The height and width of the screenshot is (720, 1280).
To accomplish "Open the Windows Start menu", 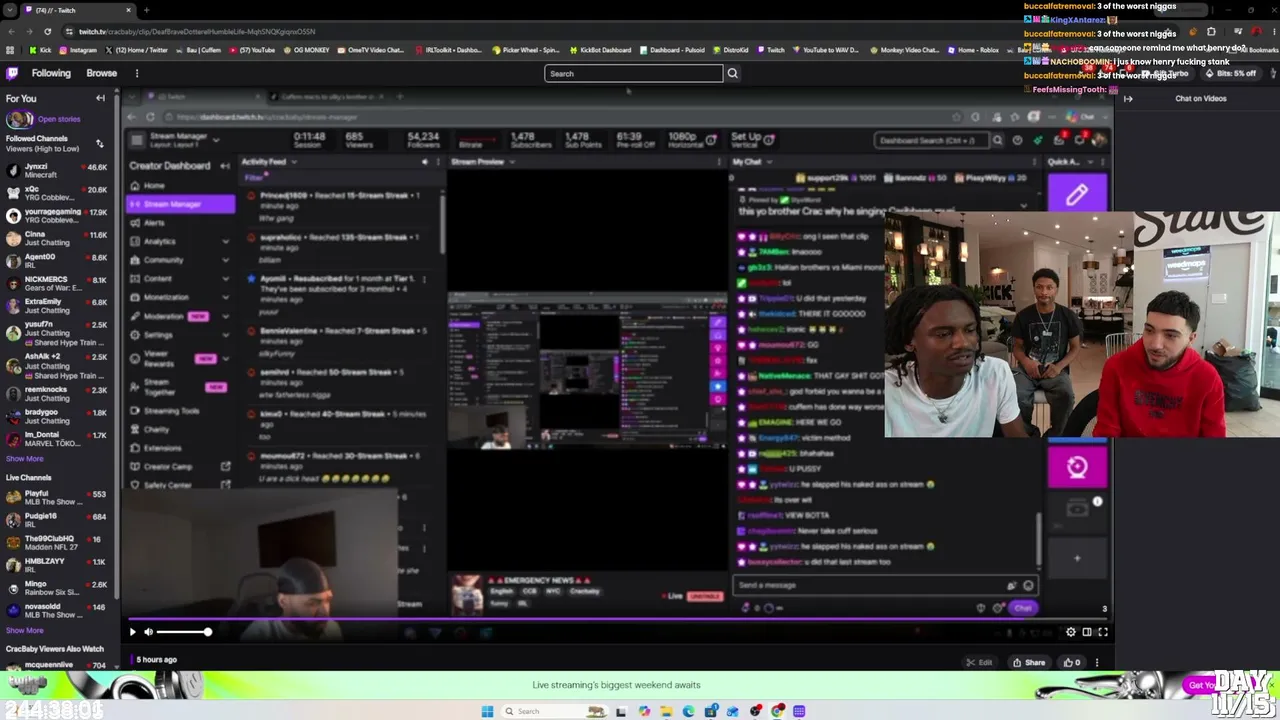I will [487, 711].
